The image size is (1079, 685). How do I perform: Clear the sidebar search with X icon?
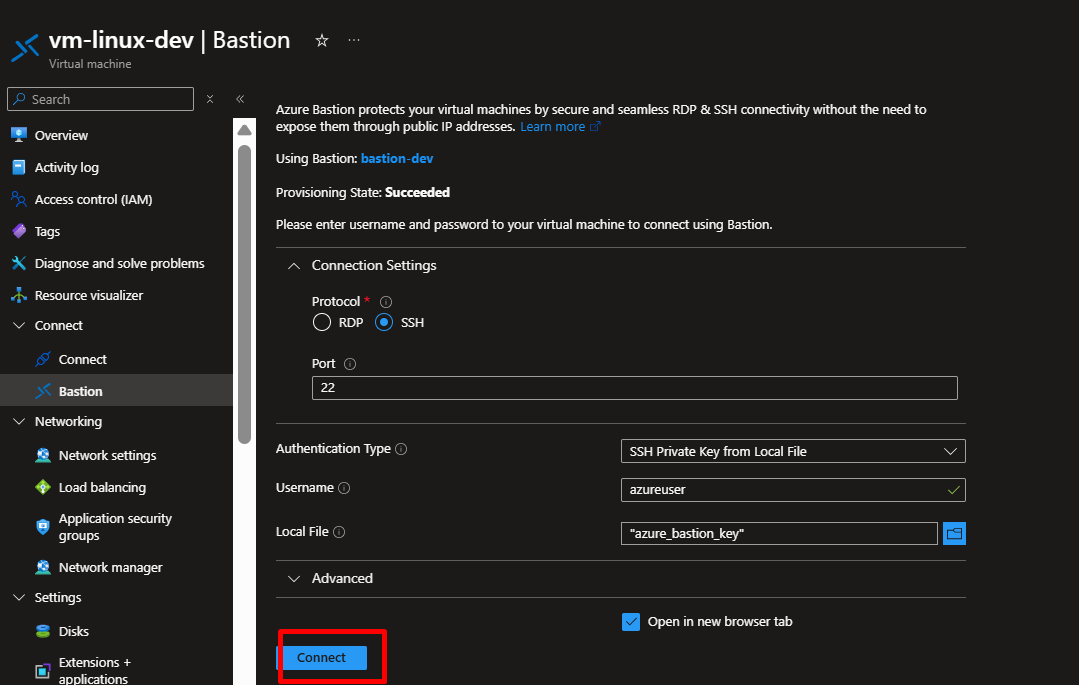(x=210, y=99)
